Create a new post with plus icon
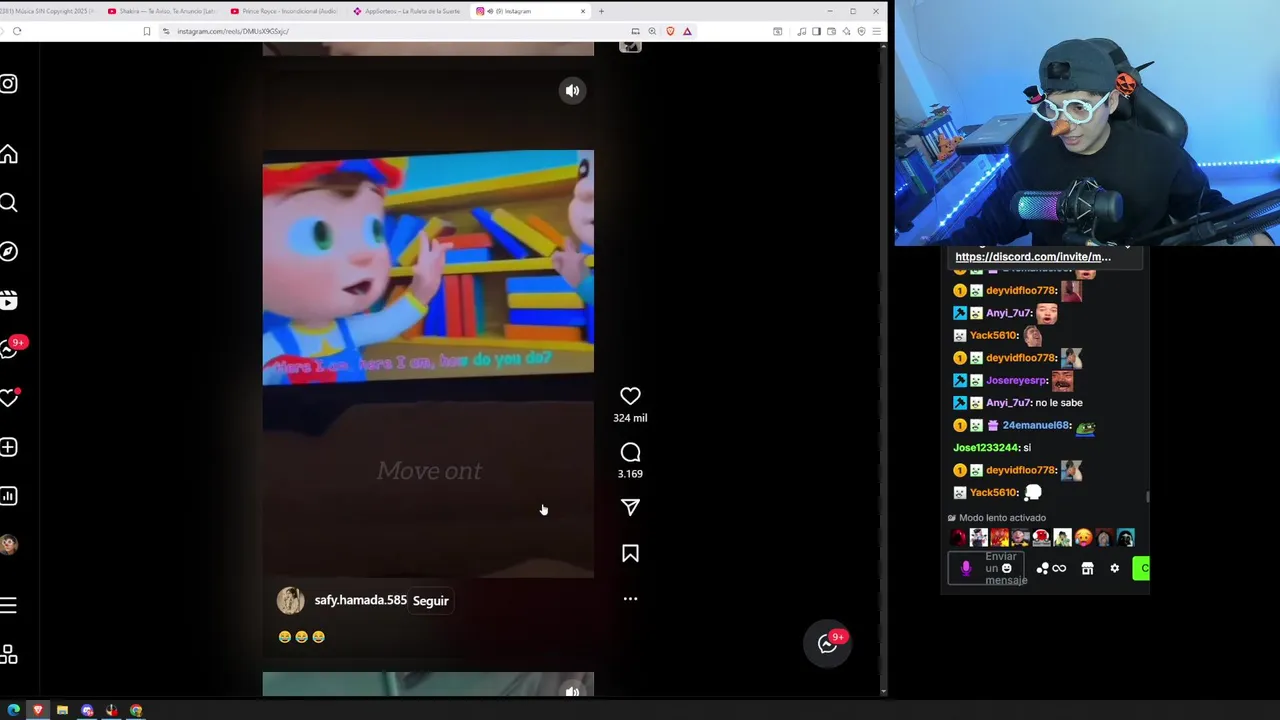Viewport: 1280px width, 720px height. (9, 447)
